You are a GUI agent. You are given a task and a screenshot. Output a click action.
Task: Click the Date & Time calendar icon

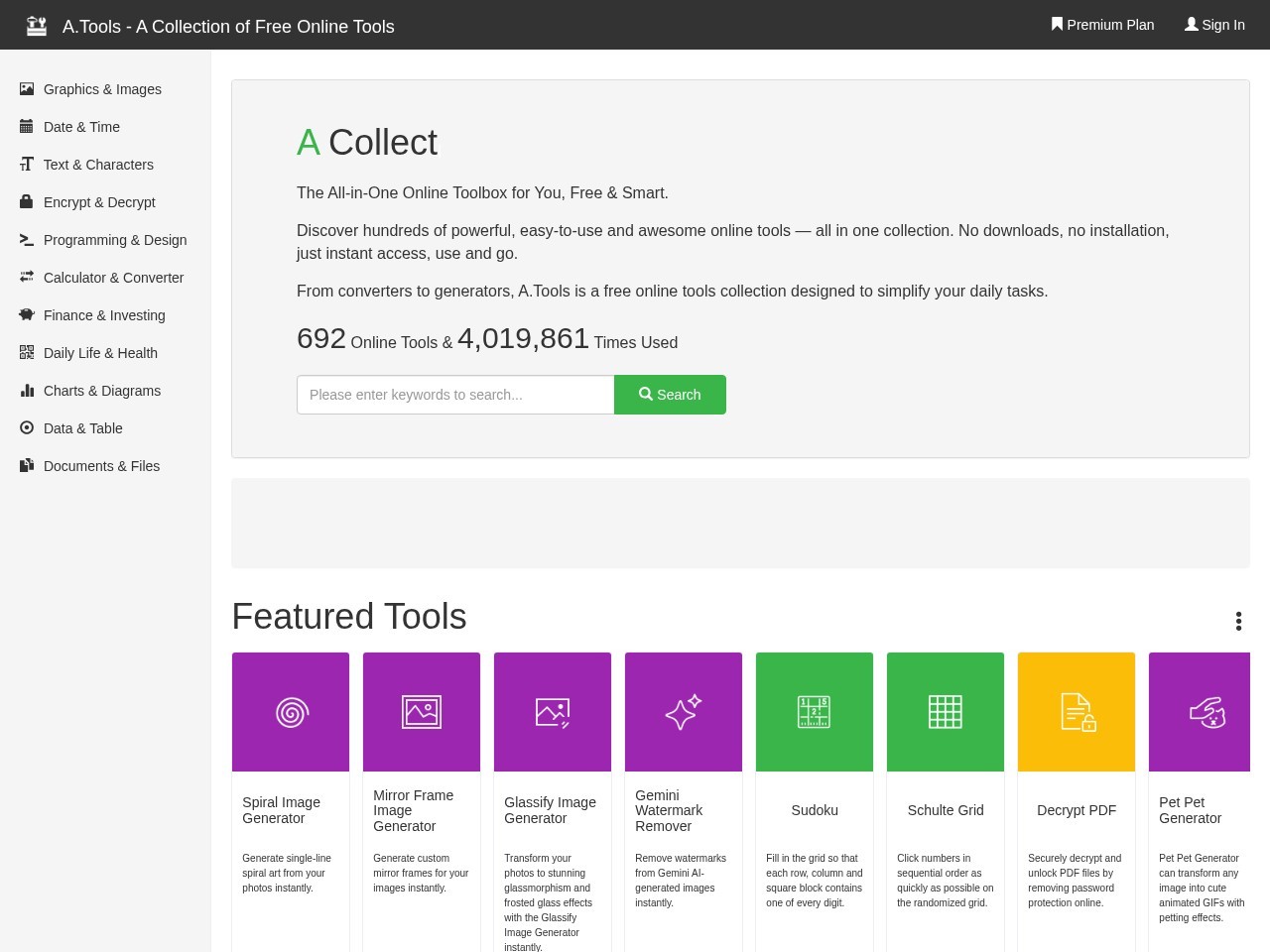27,127
